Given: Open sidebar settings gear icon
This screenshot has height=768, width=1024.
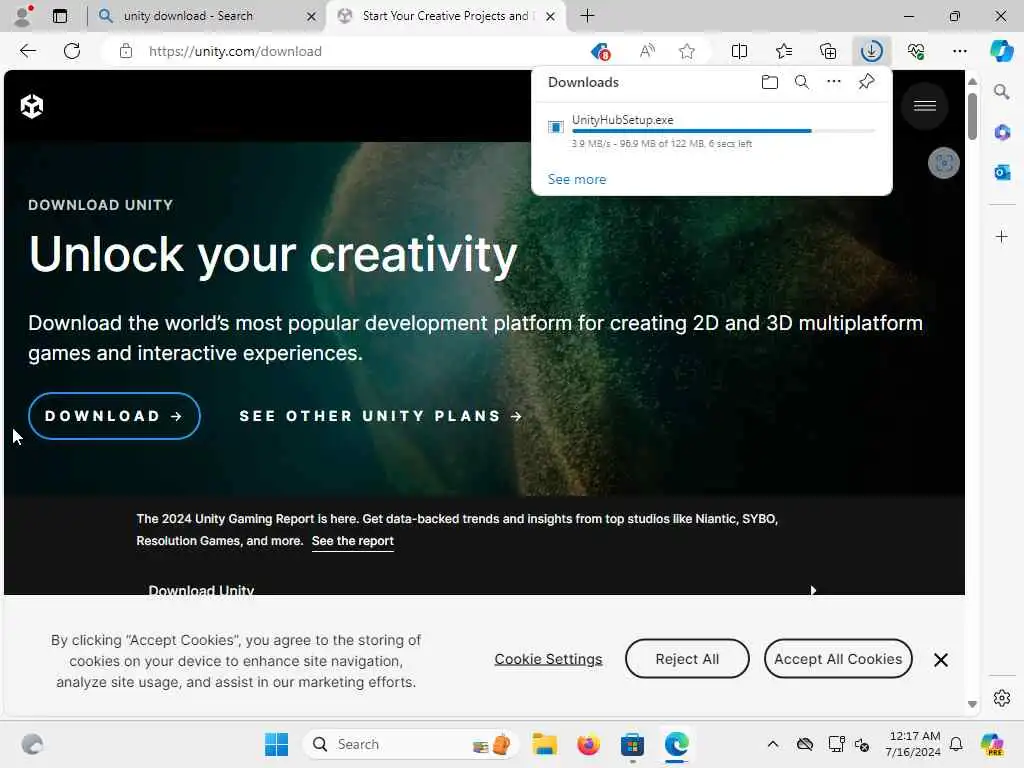Looking at the screenshot, I should coord(1001,698).
